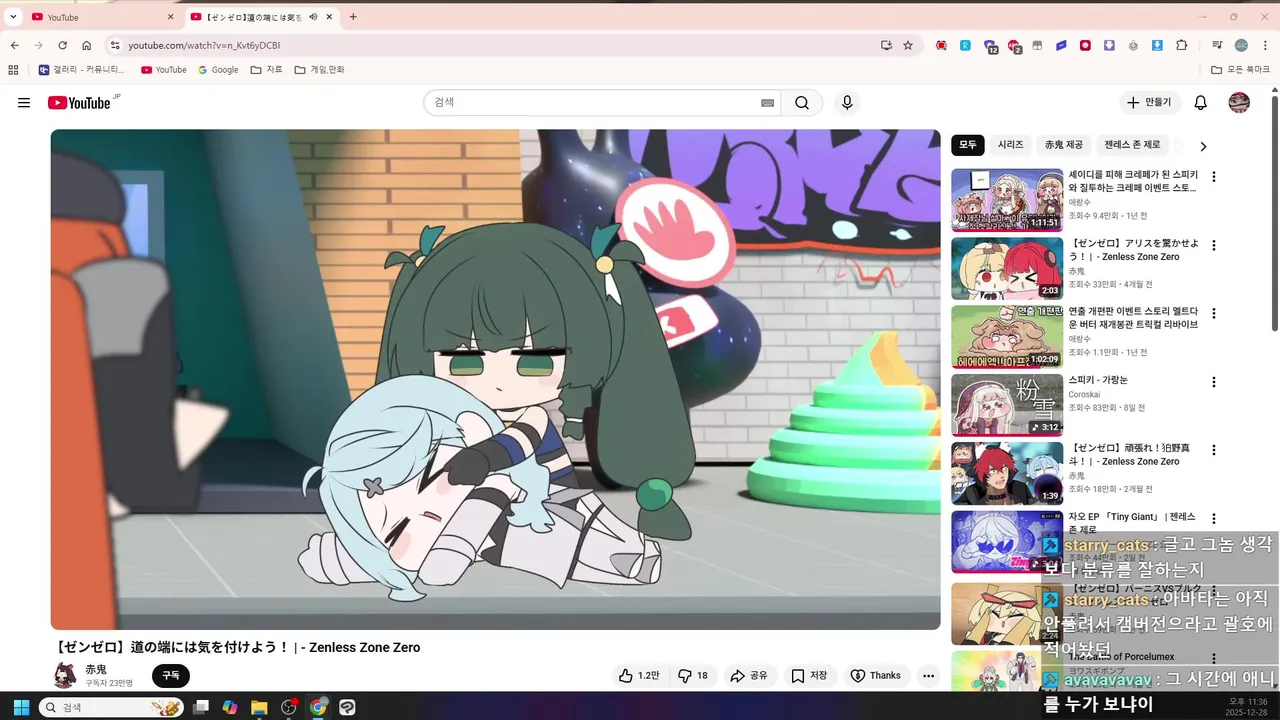This screenshot has height=720, width=1280.
Task: Click in the YouTube 검색 search field
Action: coord(595,103)
